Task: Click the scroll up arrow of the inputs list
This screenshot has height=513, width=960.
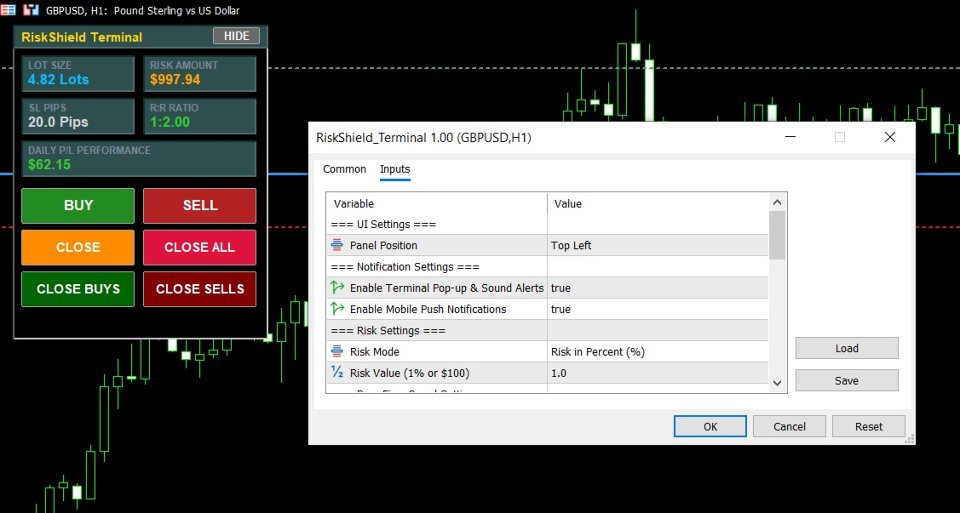Action: coord(777,203)
